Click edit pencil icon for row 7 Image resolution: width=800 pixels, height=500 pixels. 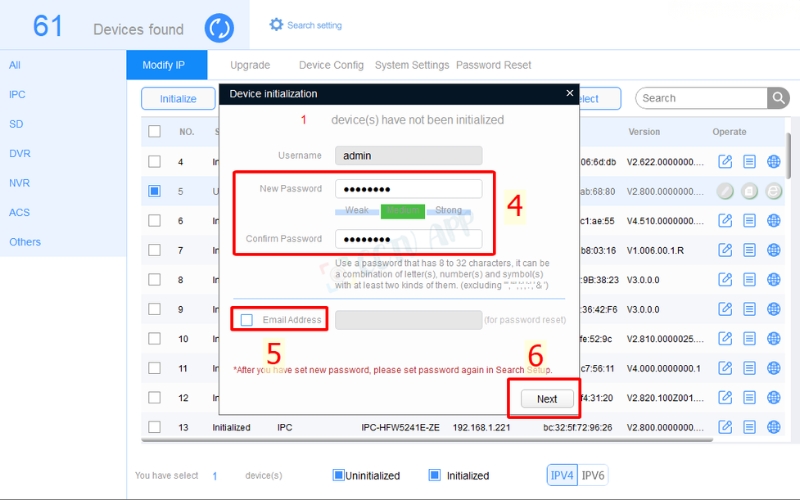725,250
